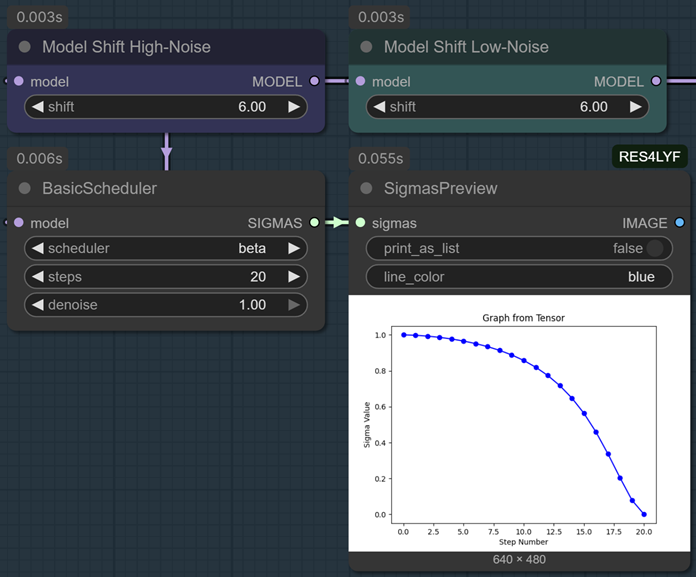Increase shift on Model Shift High-Noise
This screenshot has height=577, width=696.
294,107
